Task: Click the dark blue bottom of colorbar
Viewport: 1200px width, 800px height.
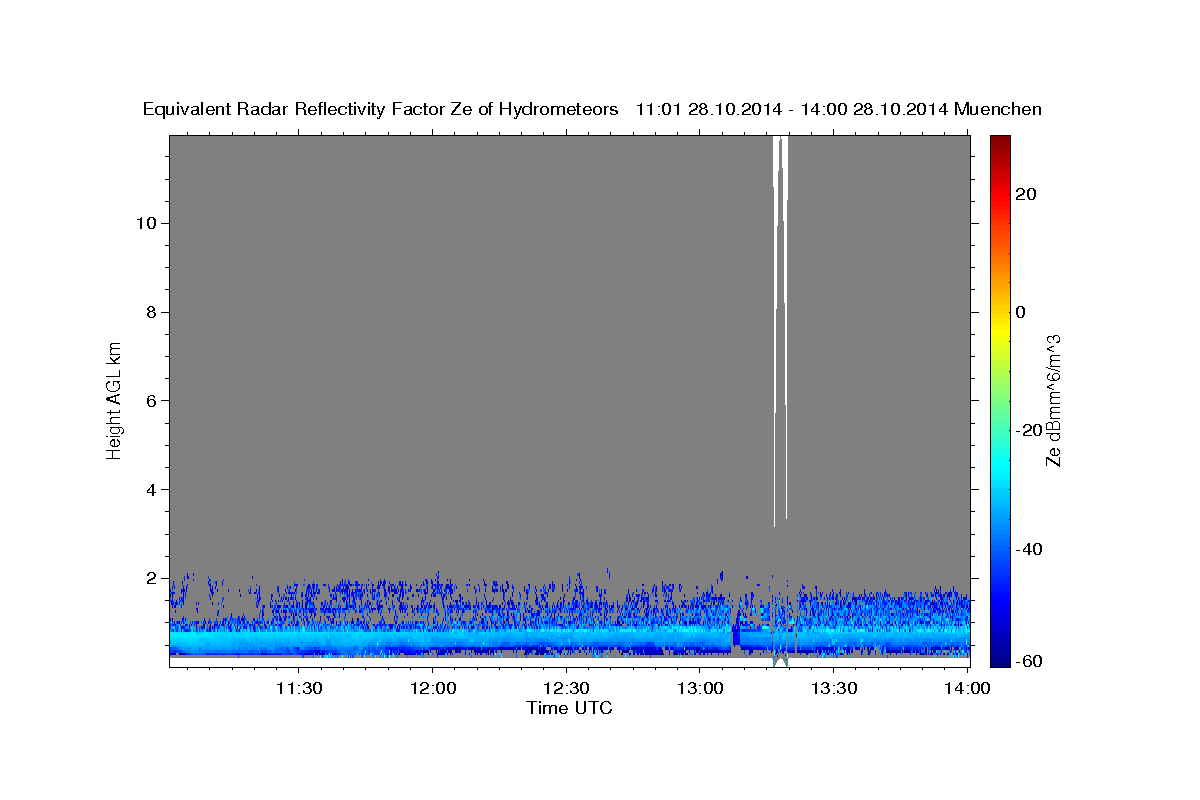Action: pyautogui.click(x=1001, y=660)
